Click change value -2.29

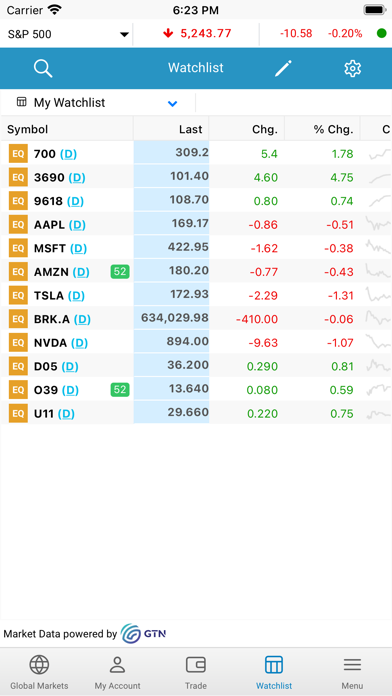(264, 295)
